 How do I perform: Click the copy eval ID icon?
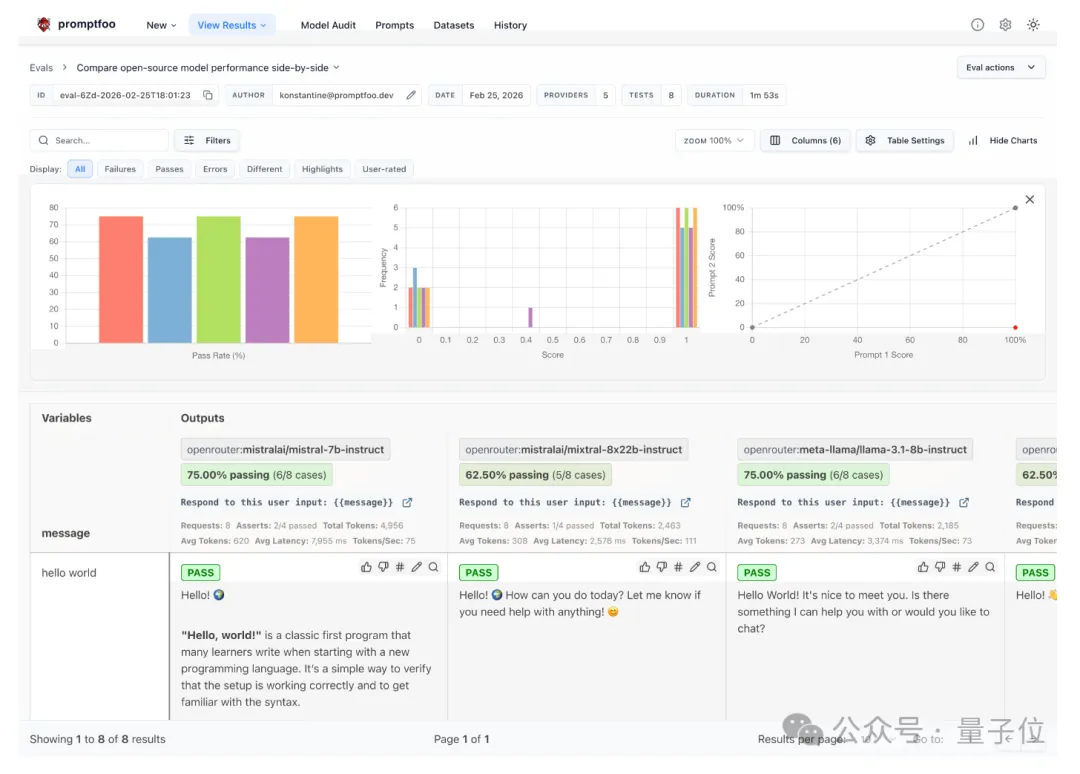[208, 95]
